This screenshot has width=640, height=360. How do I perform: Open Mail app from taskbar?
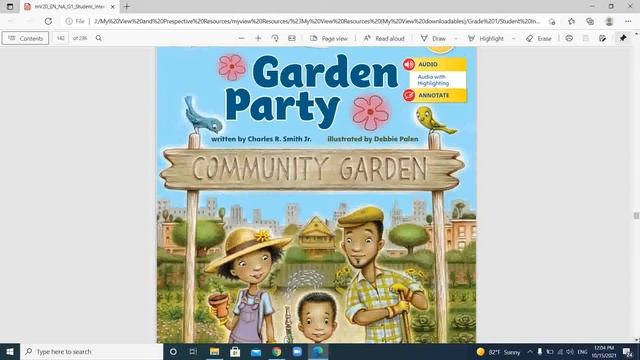point(256,351)
